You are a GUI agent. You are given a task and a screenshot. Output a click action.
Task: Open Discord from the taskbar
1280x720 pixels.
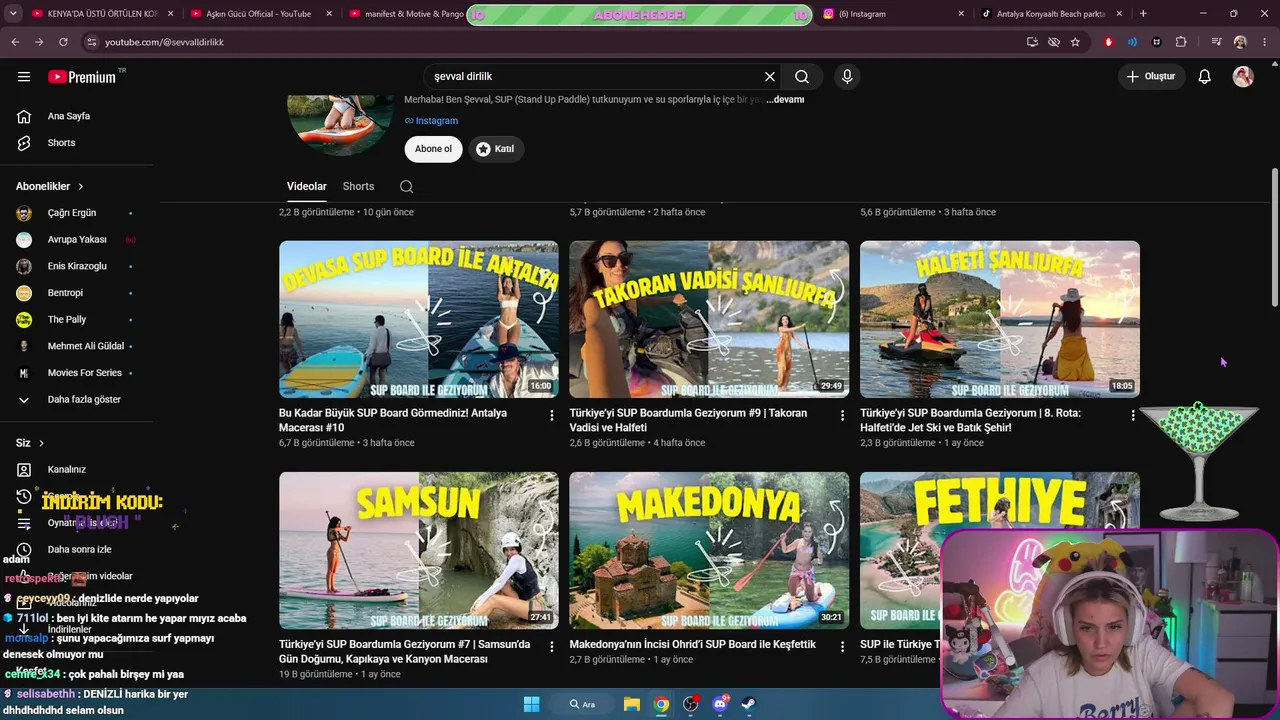coord(720,704)
